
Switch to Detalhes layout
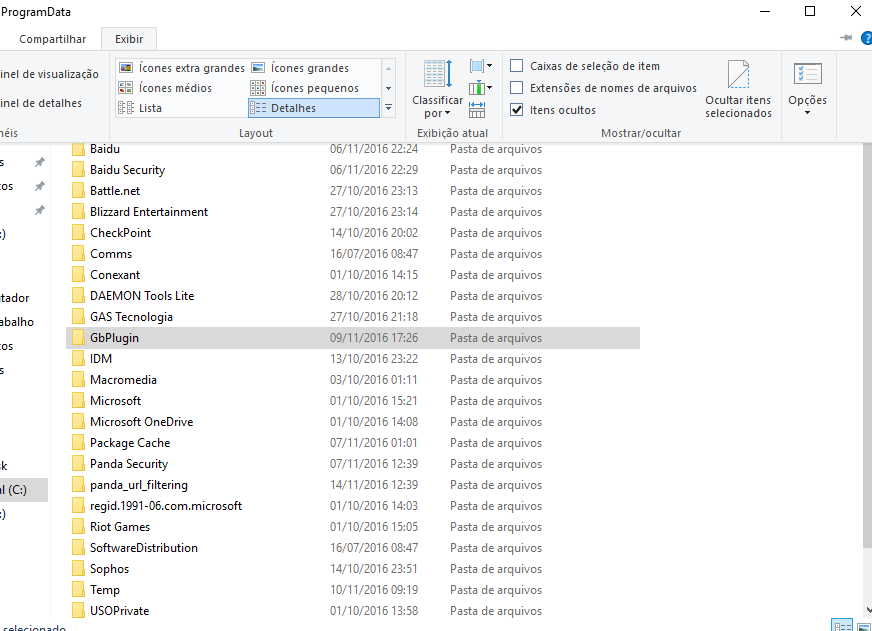(x=314, y=108)
